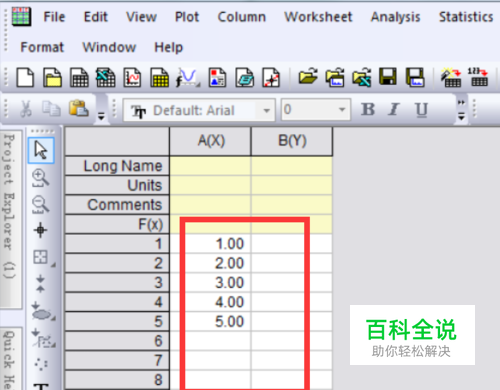The image size is (500, 390).
Task: Click the Open project folder icon
Action: pyautogui.click(x=308, y=77)
